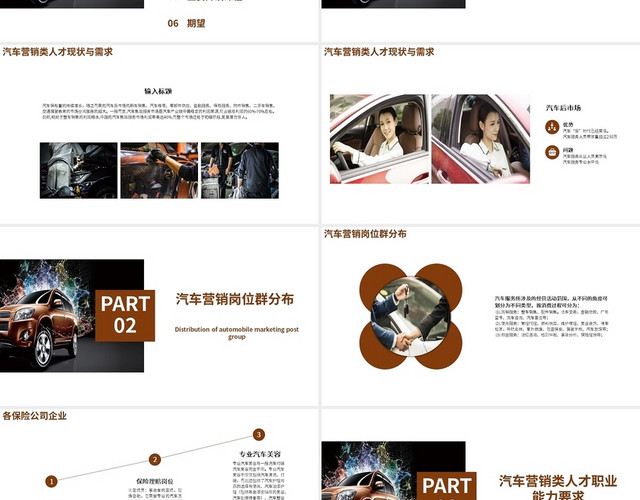Screen dimensions: 640x500
Task: Select the numbered circle 3 marker
Action: click(258, 435)
